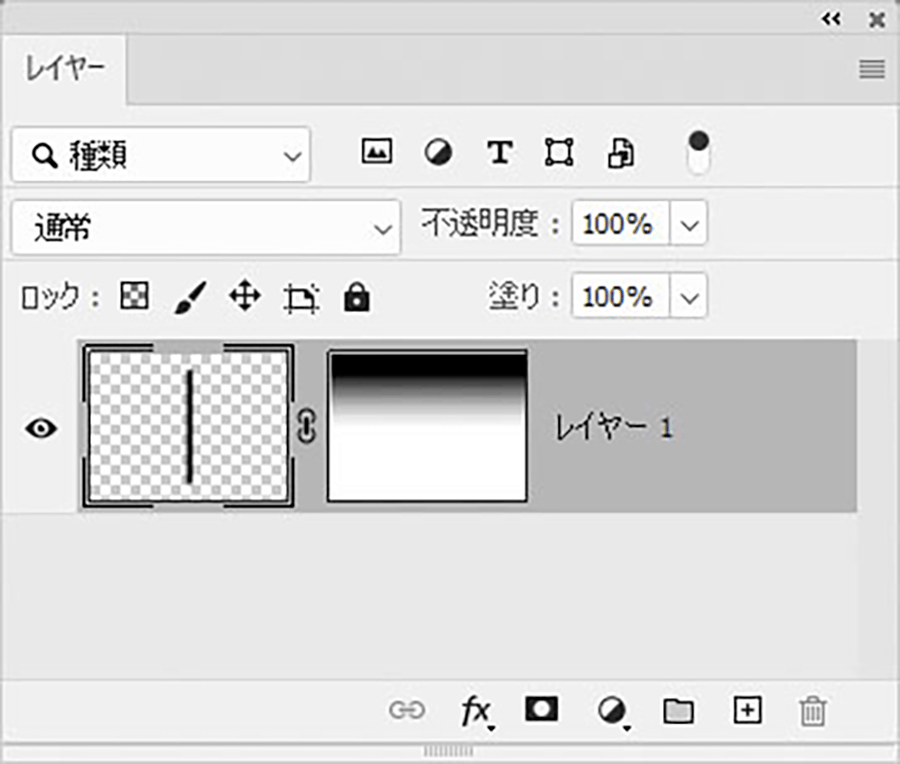The height and width of the screenshot is (764, 900).
Task: Lock all padlock icon
Action: click(x=356, y=297)
